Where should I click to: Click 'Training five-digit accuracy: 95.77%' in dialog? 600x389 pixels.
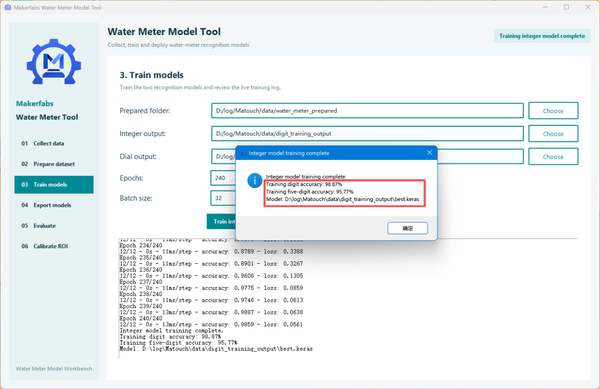coord(310,192)
